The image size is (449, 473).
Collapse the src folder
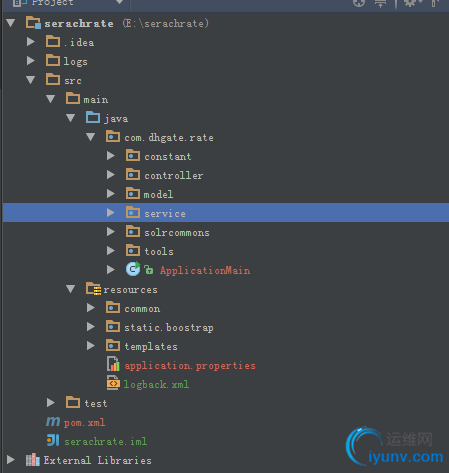31,80
